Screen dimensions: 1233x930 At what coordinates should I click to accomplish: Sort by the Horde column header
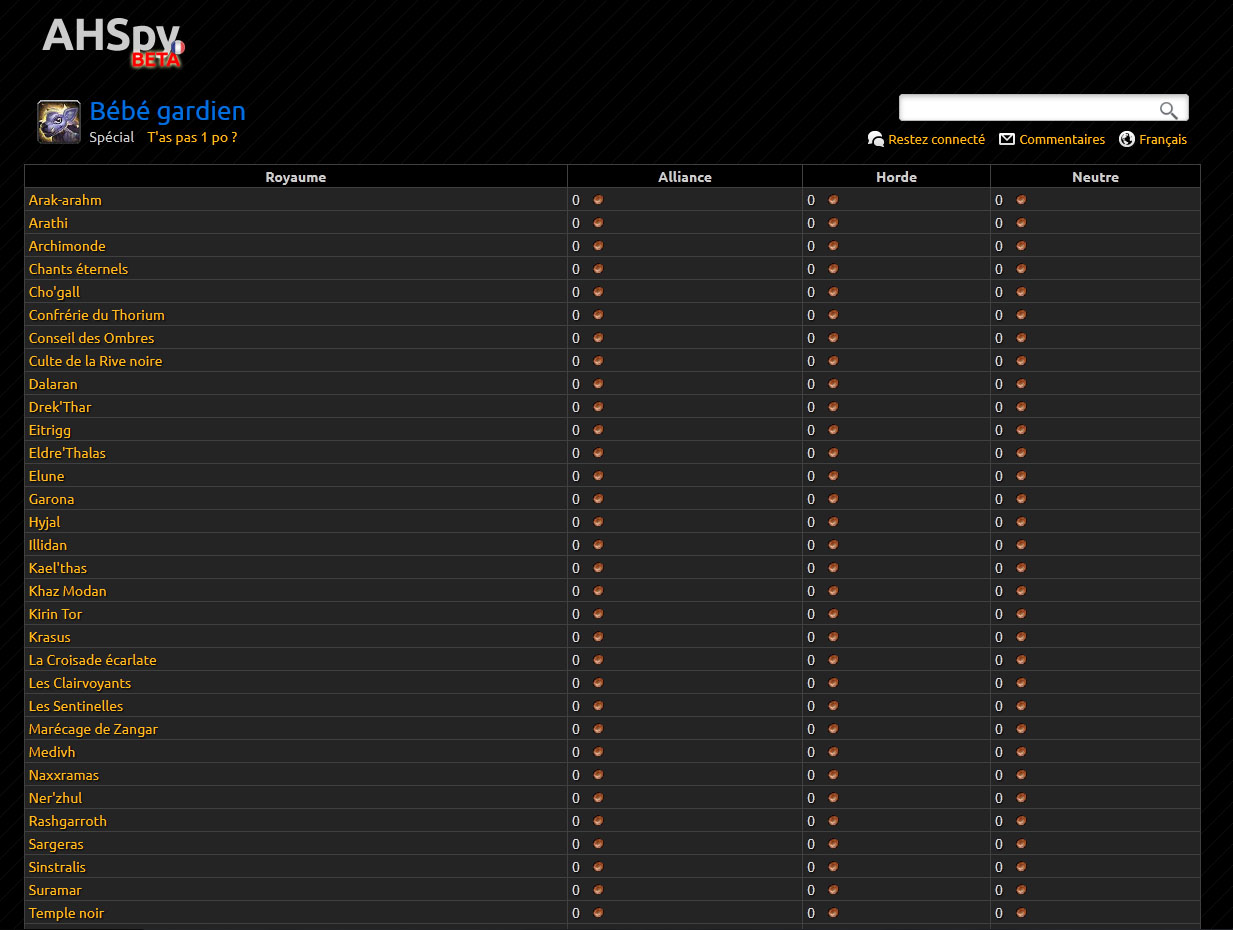896,177
